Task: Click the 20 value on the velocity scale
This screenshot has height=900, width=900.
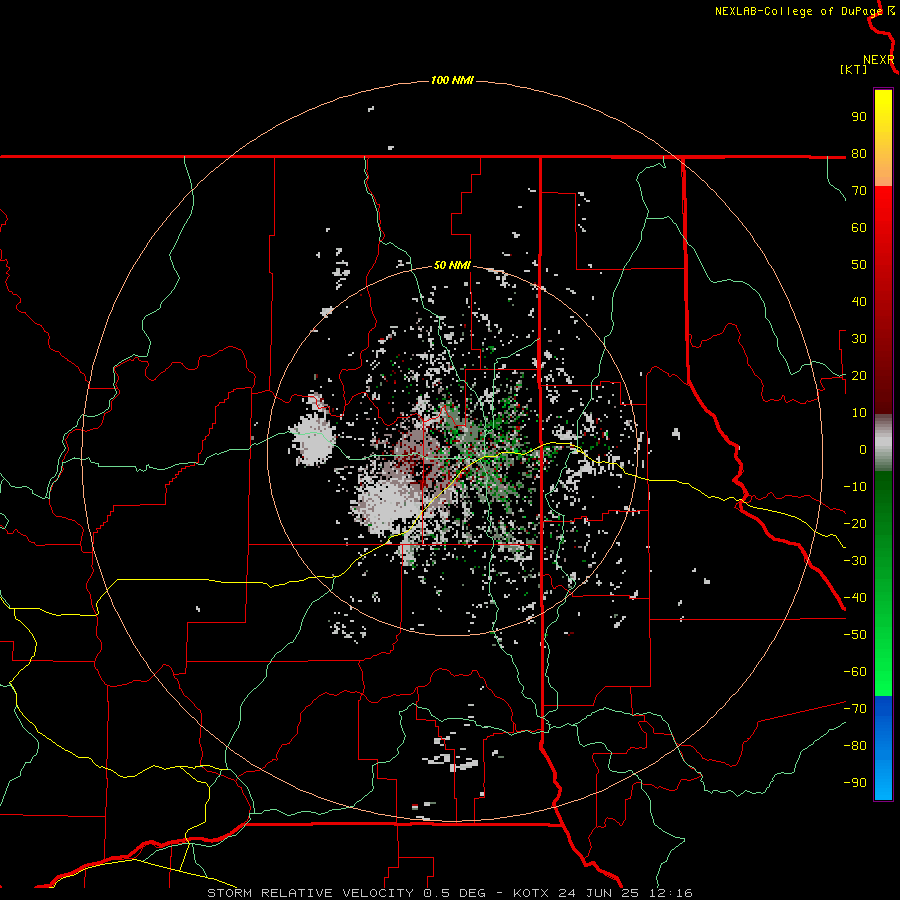Action: pos(859,375)
